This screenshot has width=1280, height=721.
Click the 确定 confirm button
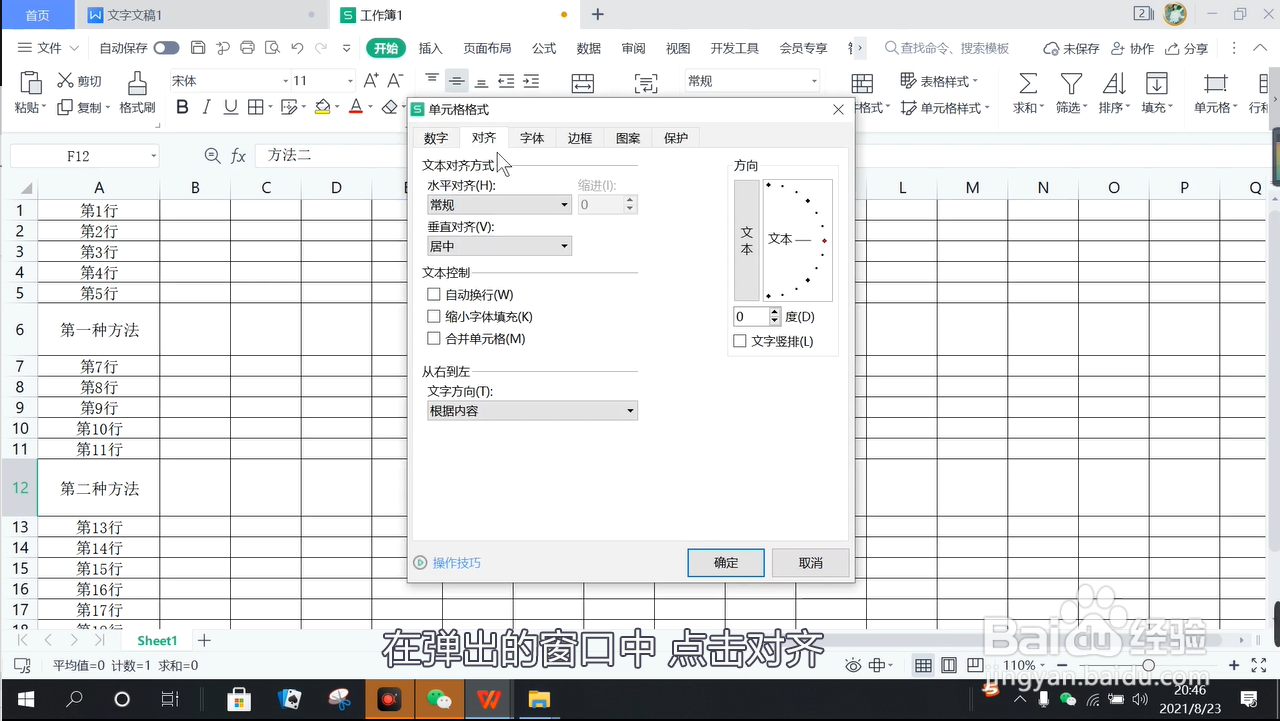point(725,562)
